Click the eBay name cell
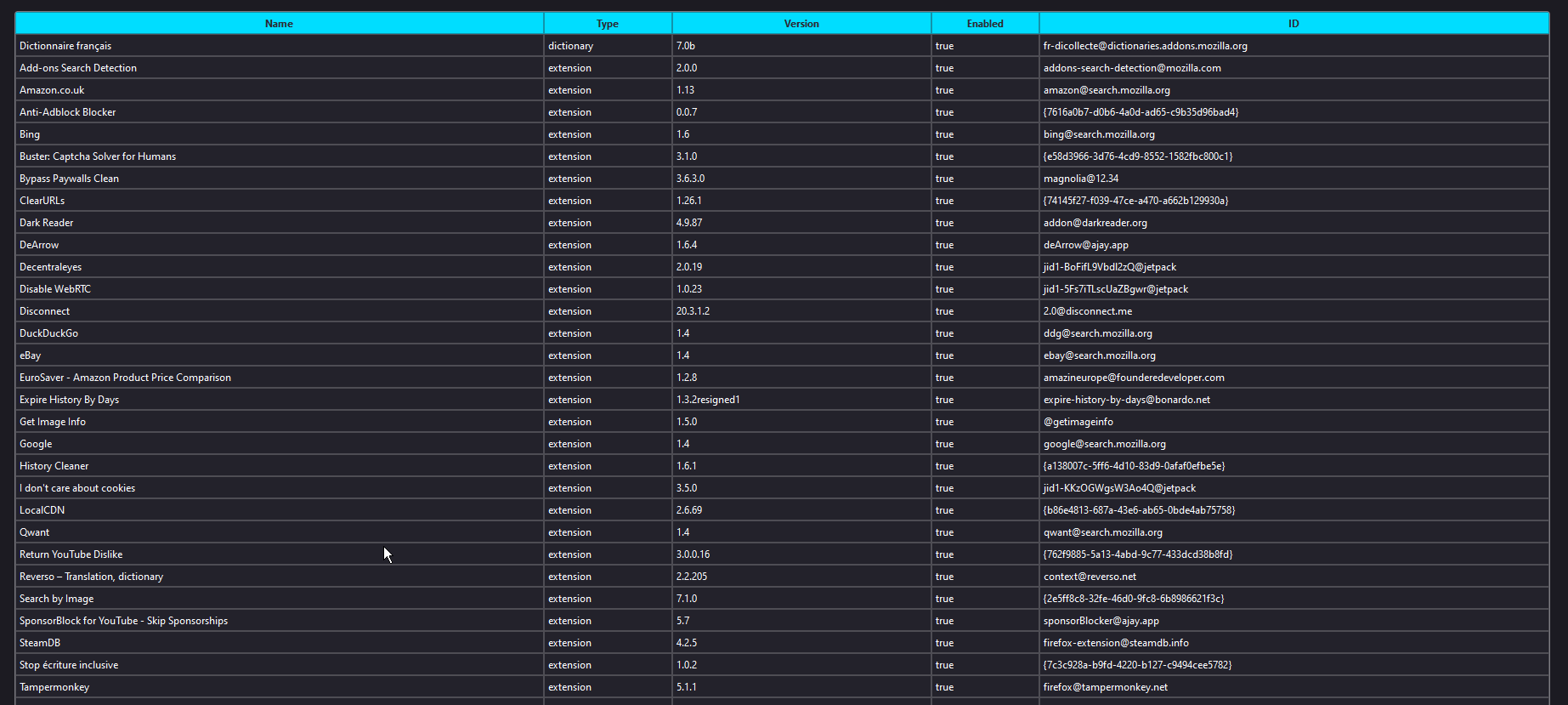 coord(279,355)
